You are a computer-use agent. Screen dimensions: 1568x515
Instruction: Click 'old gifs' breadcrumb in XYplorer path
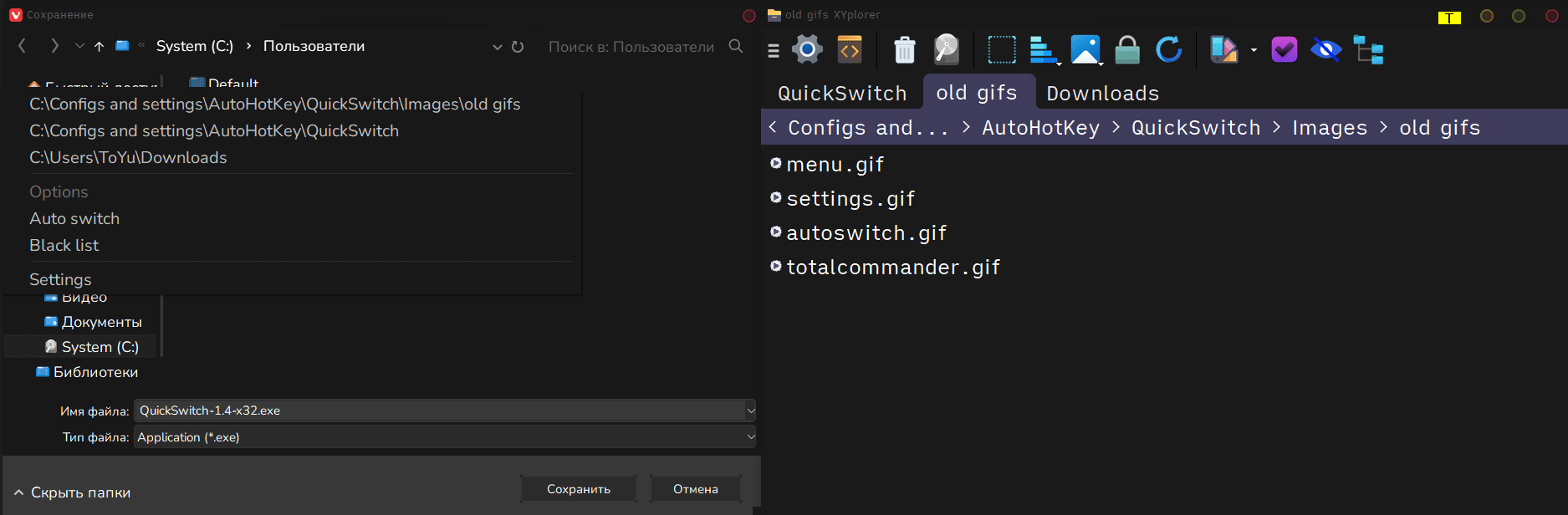point(1440,128)
